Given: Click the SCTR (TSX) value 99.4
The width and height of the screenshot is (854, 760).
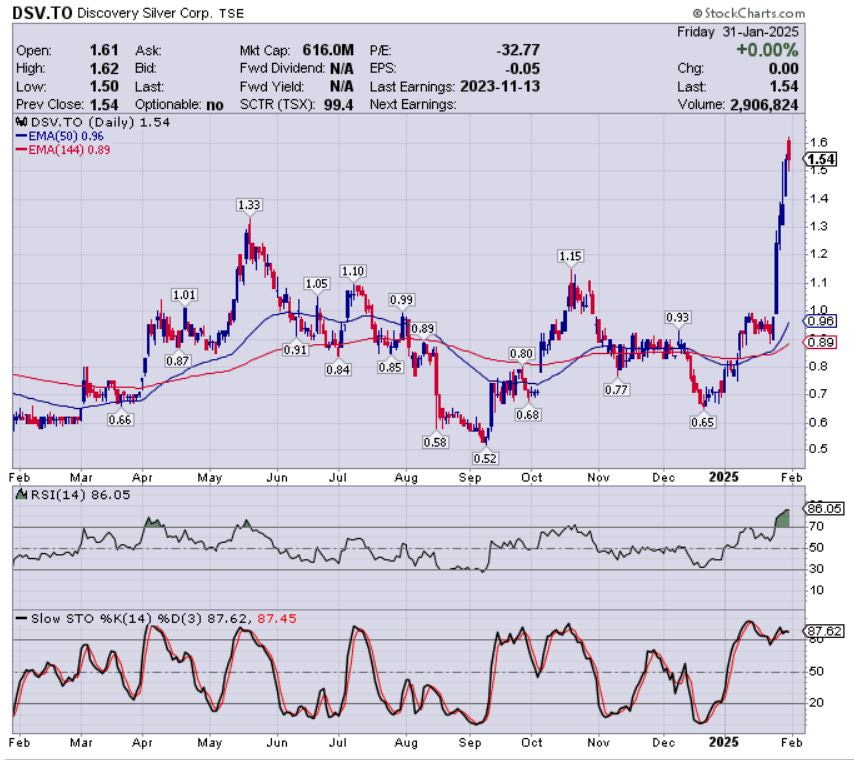Looking at the screenshot, I should (338, 105).
